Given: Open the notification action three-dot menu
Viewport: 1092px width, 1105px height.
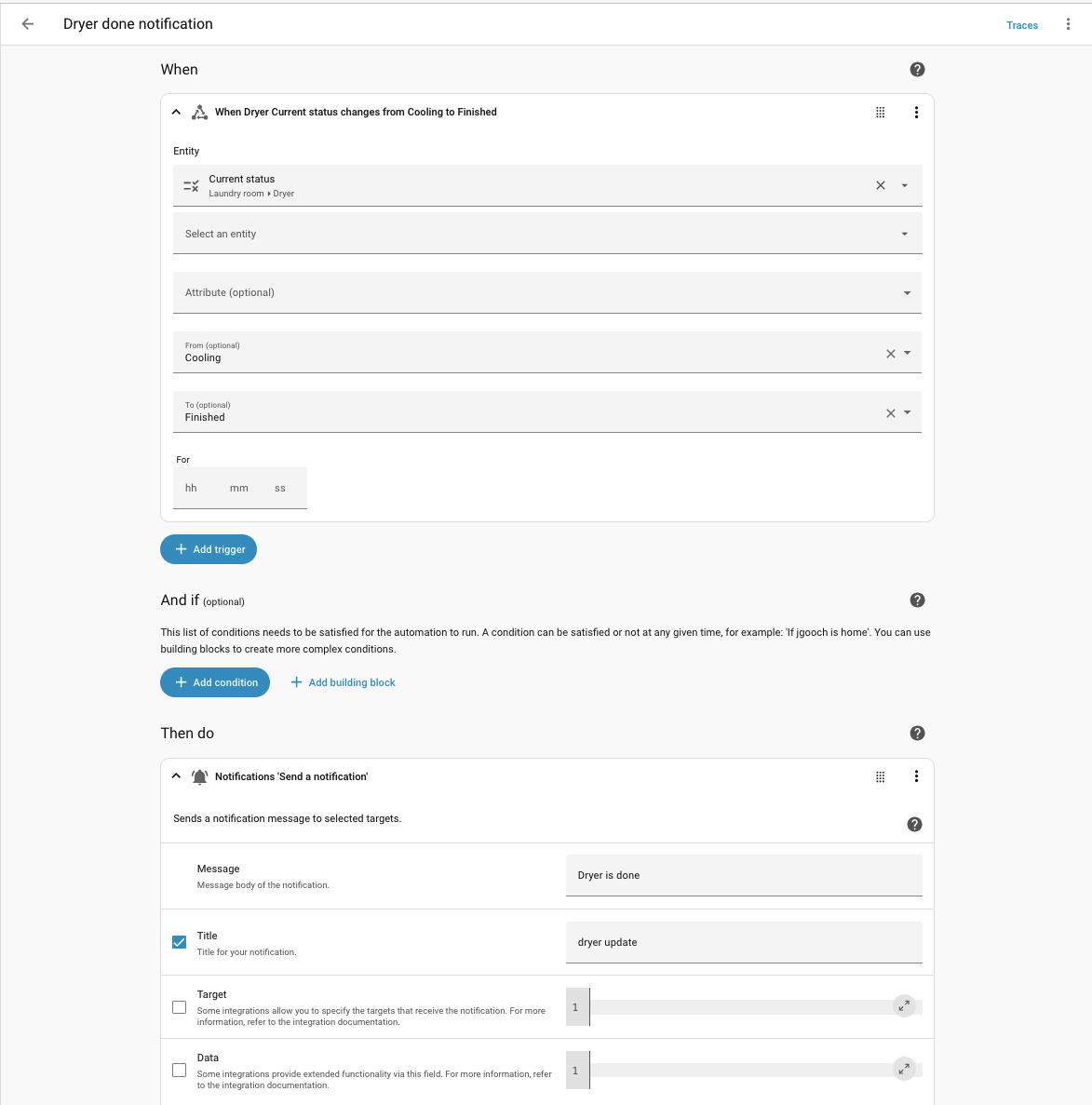Looking at the screenshot, I should 916,776.
